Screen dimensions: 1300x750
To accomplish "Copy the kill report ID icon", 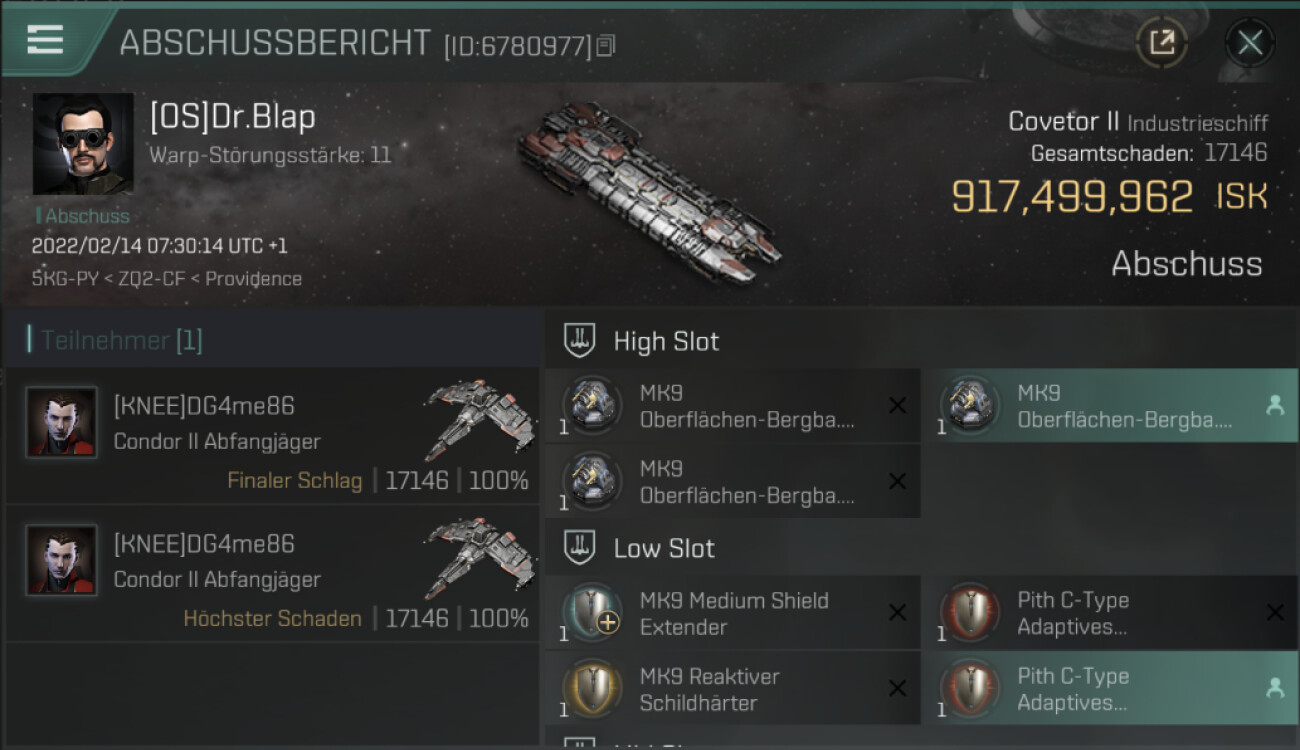I will 605,45.
